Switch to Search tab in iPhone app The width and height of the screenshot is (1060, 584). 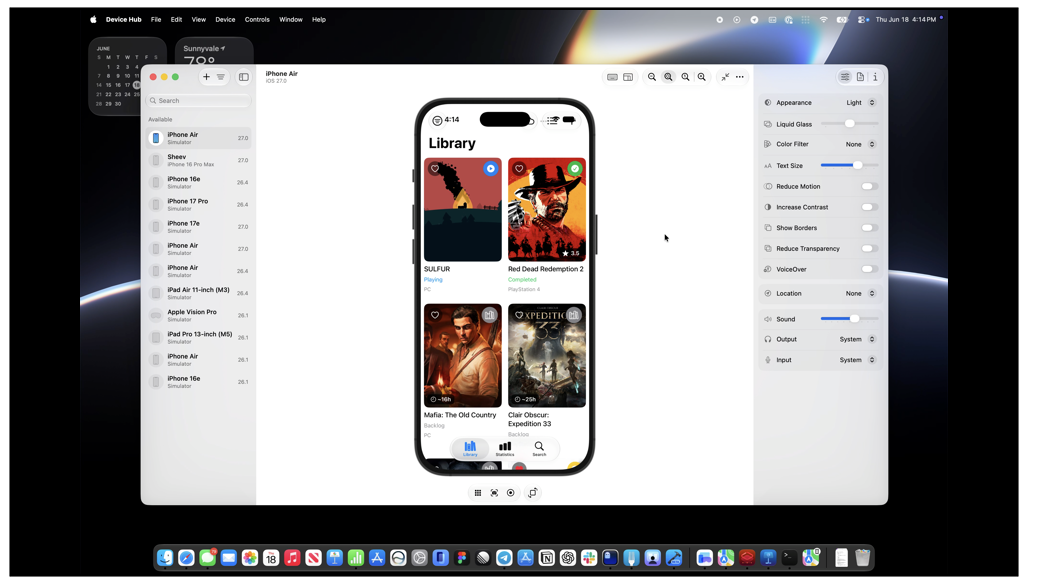click(539, 449)
